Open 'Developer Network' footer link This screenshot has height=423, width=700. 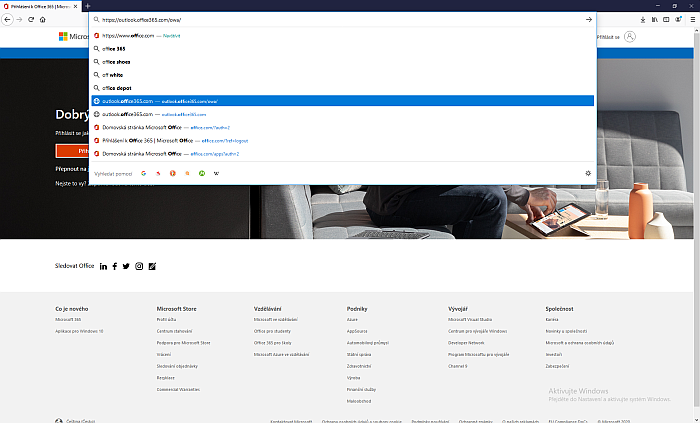click(x=466, y=343)
